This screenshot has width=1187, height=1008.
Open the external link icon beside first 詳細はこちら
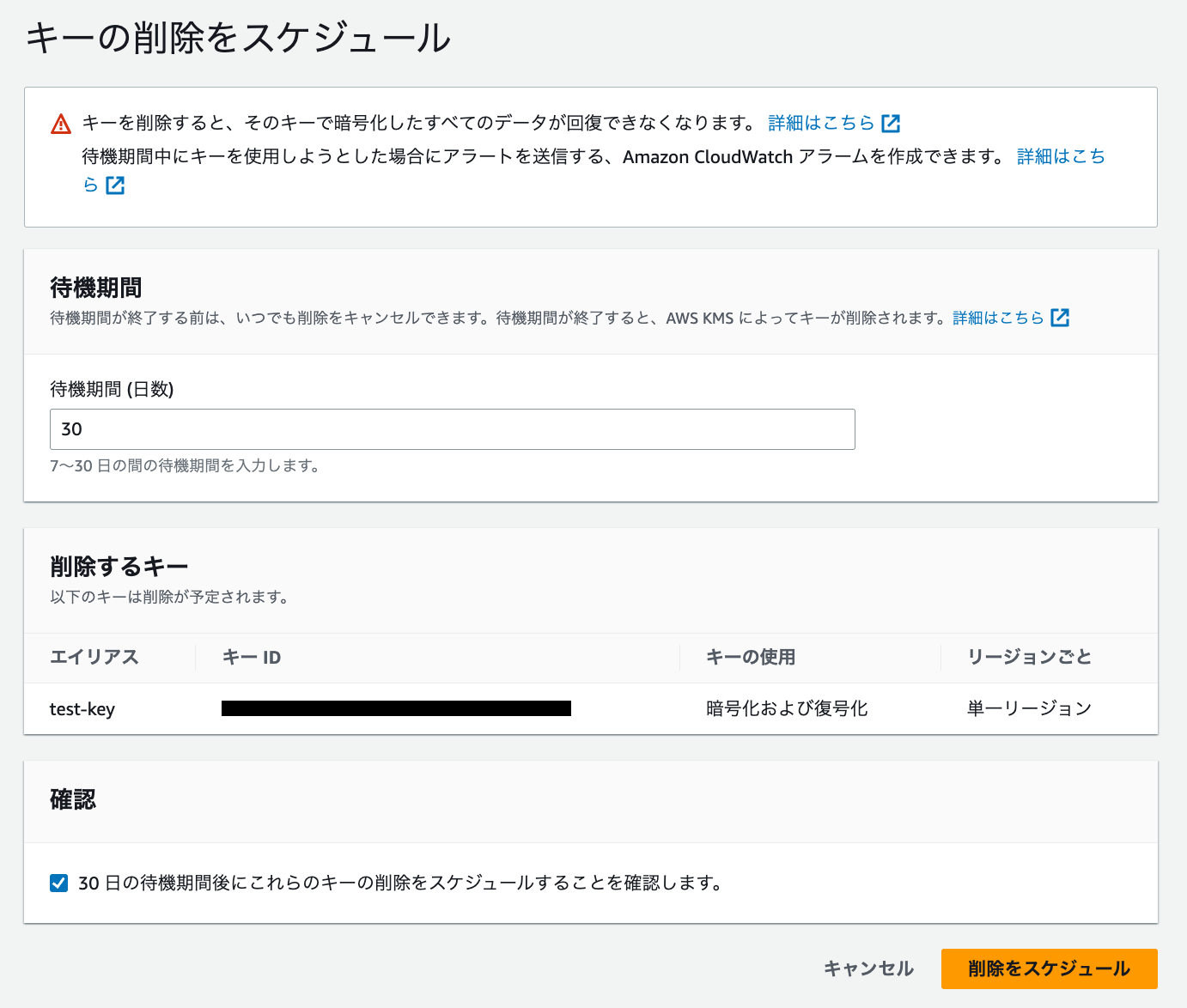(892, 123)
